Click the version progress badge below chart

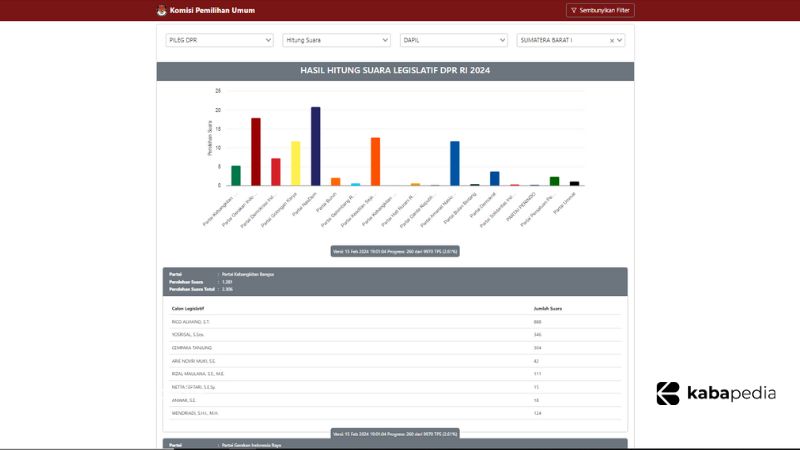tap(395, 251)
